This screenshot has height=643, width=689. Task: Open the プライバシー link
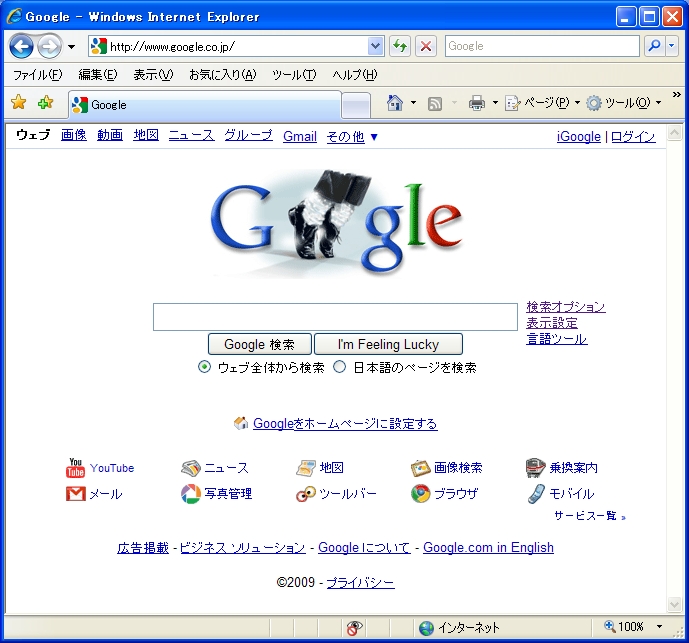click(360, 582)
